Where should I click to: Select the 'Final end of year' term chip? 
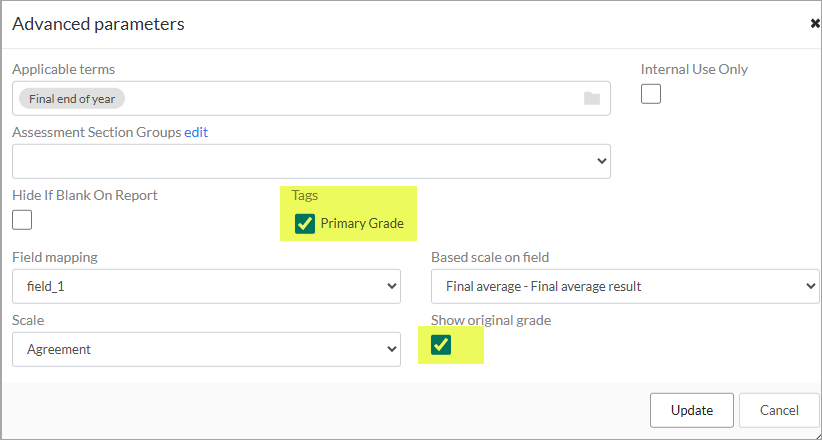tap(72, 99)
